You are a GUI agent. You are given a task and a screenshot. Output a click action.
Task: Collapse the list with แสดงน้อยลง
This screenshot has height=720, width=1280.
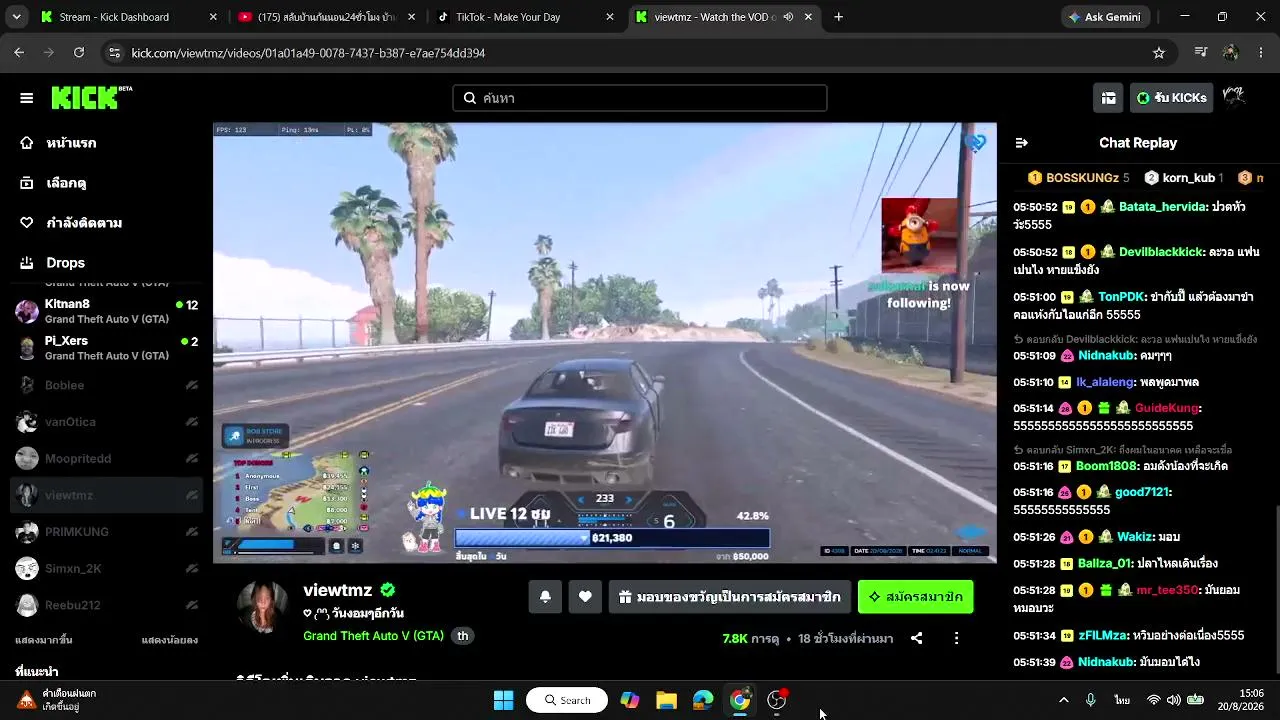point(170,640)
